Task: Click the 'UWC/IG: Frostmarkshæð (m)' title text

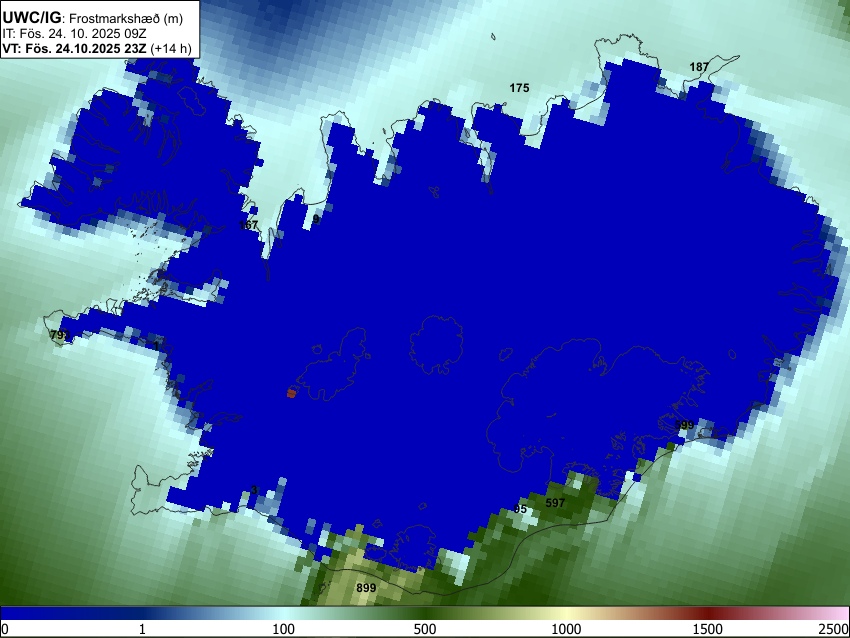Action: 93,18
